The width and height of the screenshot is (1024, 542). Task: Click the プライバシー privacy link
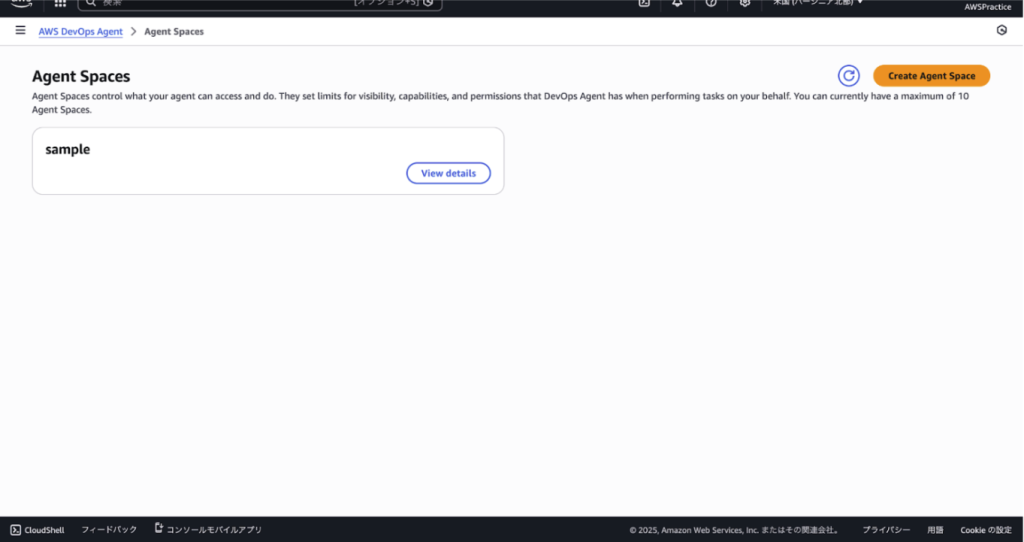pos(886,530)
